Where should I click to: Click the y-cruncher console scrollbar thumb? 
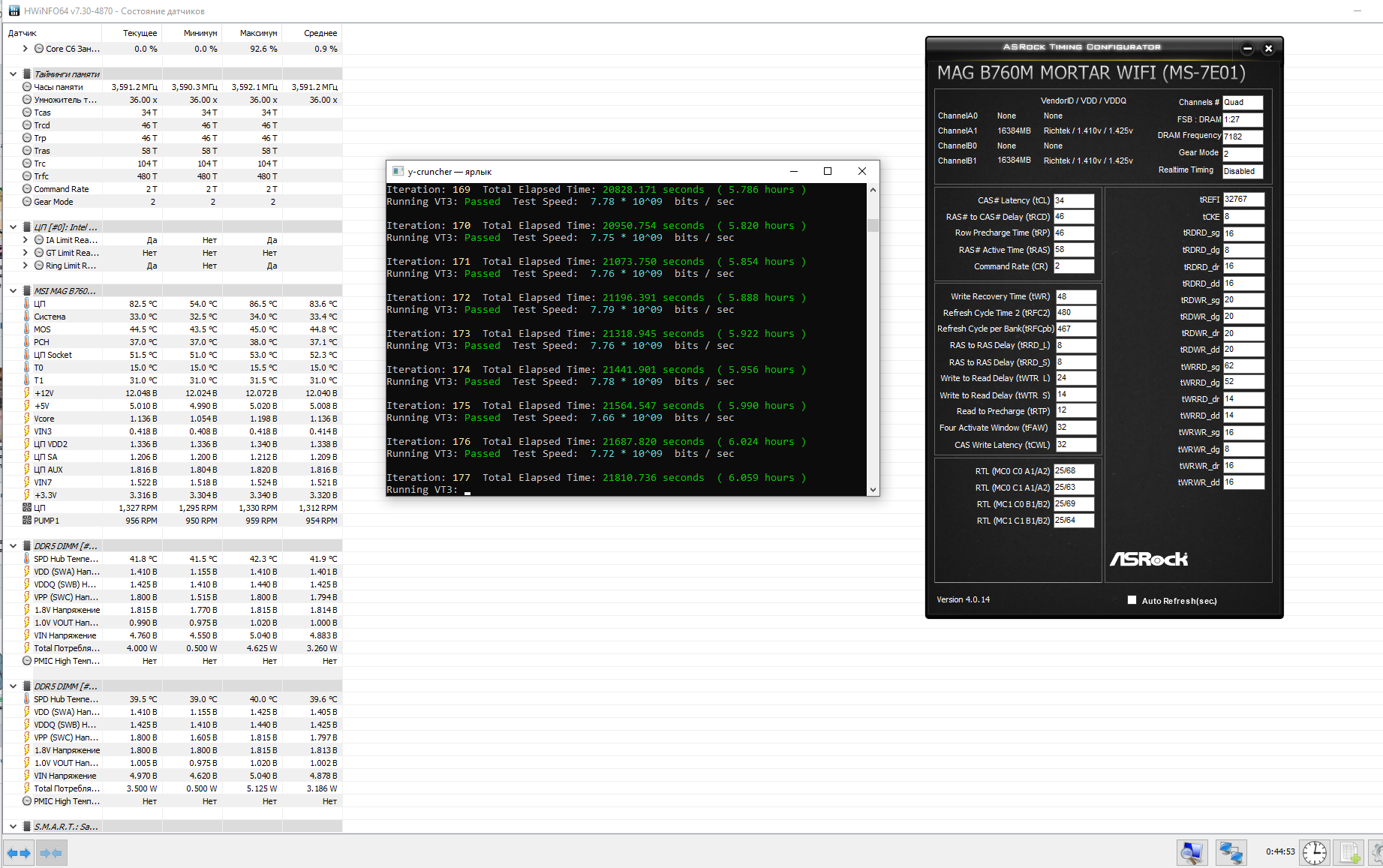tap(873, 225)
